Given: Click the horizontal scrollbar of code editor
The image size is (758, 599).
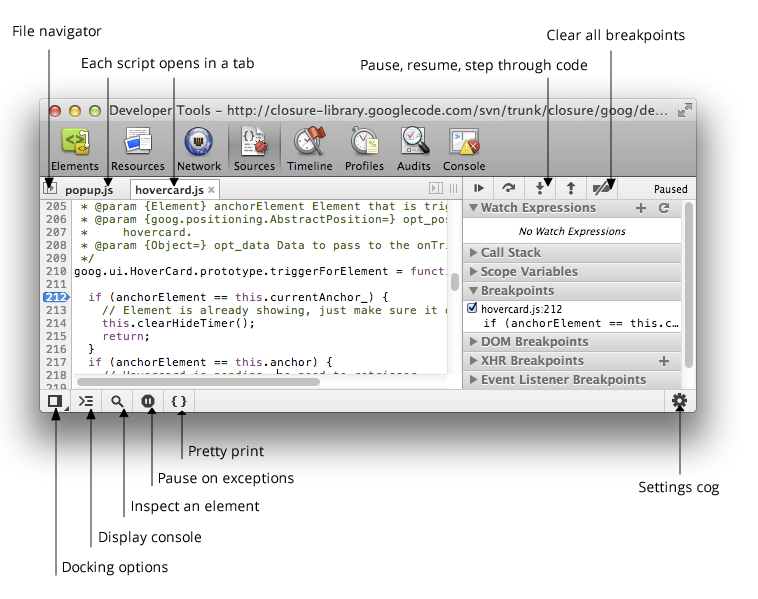Looking at the screenshot, I should (198, 382).
